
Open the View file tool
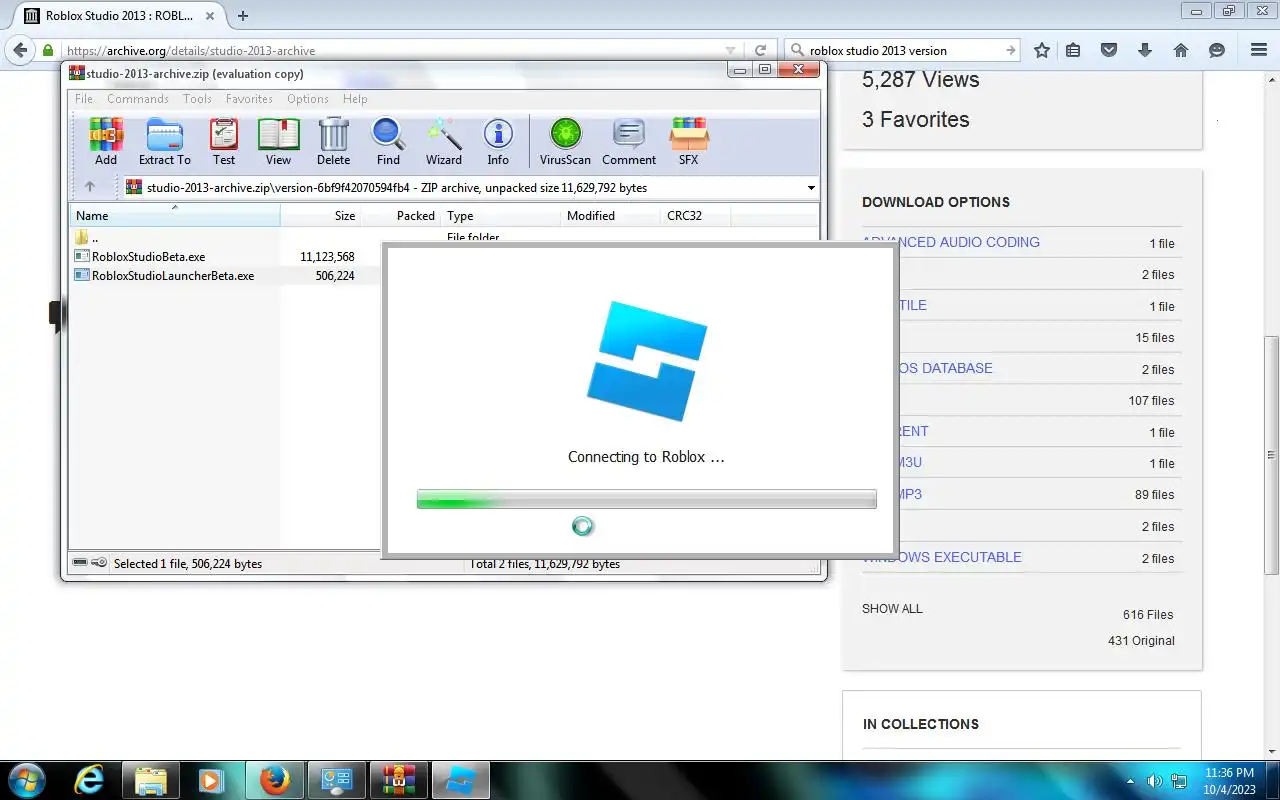click(278, 142)
